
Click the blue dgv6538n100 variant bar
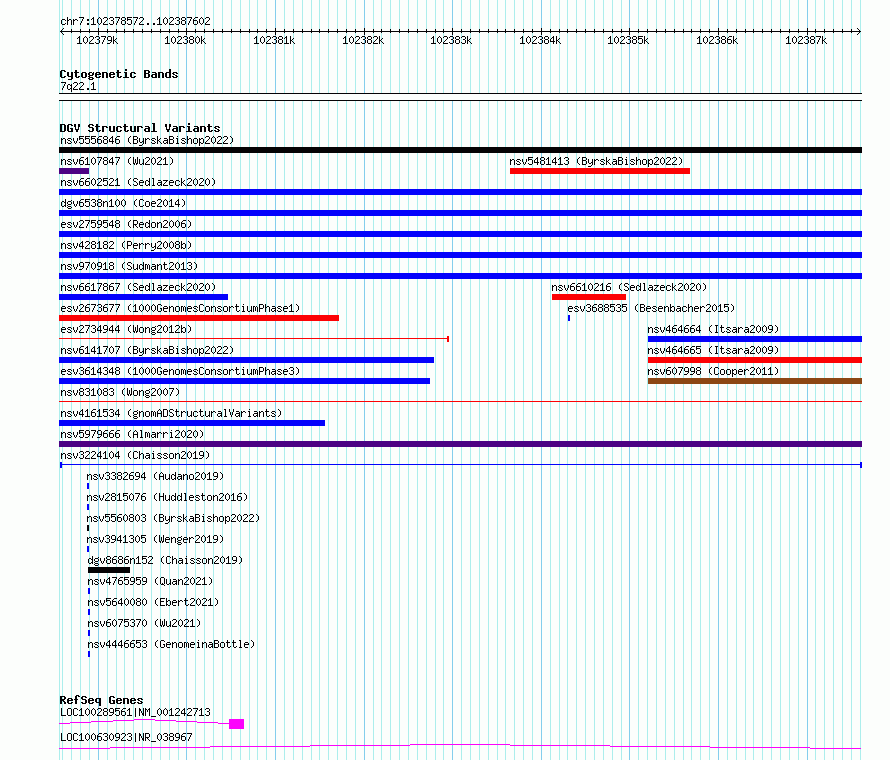[x=460, y=213]
